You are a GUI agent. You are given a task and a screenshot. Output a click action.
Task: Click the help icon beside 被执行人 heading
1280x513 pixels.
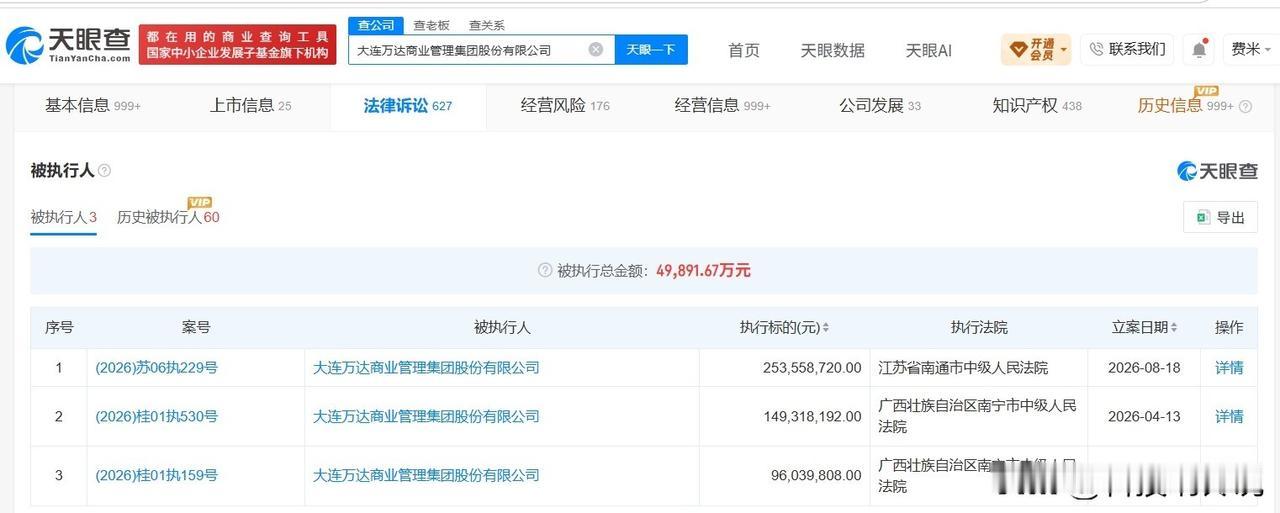105,171
